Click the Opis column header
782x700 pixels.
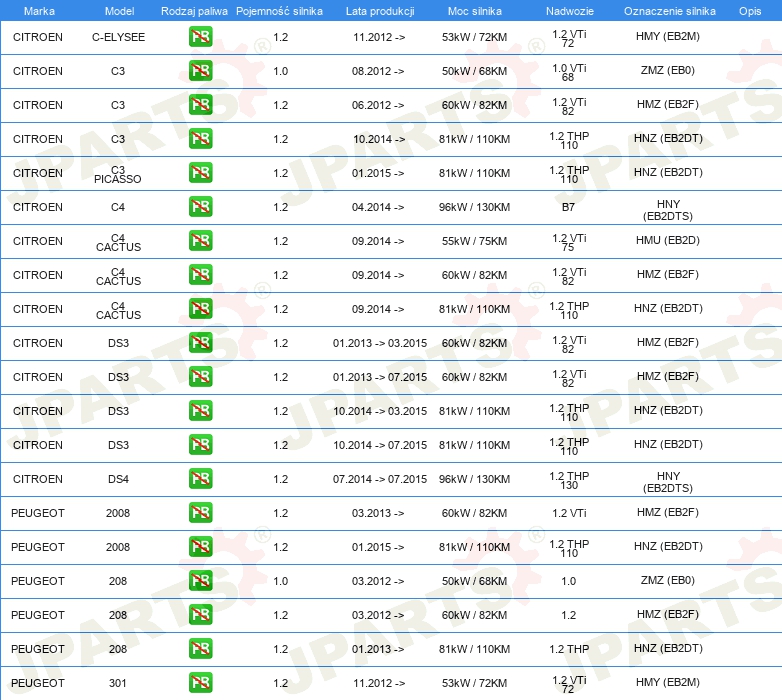(x=750, y=11)
